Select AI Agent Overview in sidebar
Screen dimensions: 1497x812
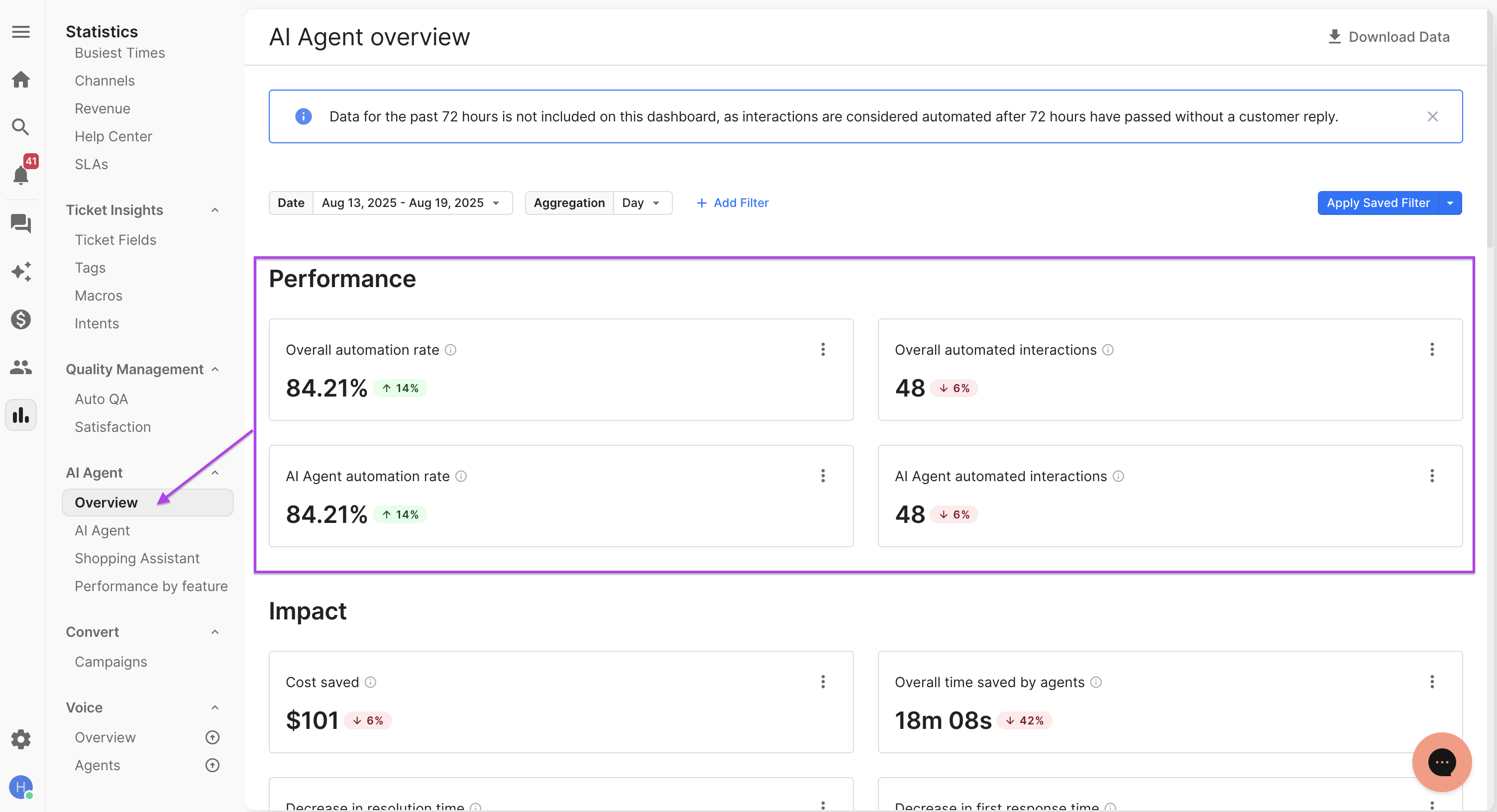point(148,503)
